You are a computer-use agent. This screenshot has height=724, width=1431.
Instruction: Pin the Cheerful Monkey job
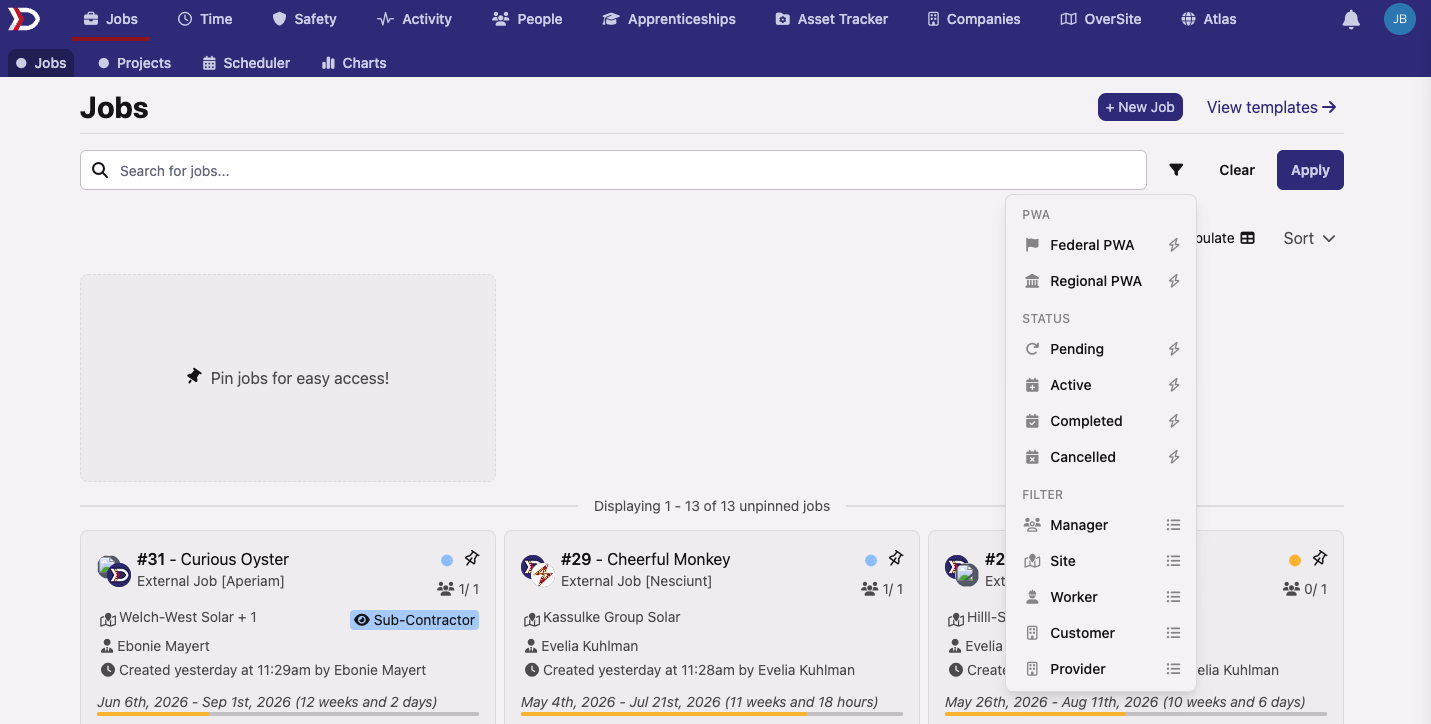pyautogui.click(x=896, y=558)
